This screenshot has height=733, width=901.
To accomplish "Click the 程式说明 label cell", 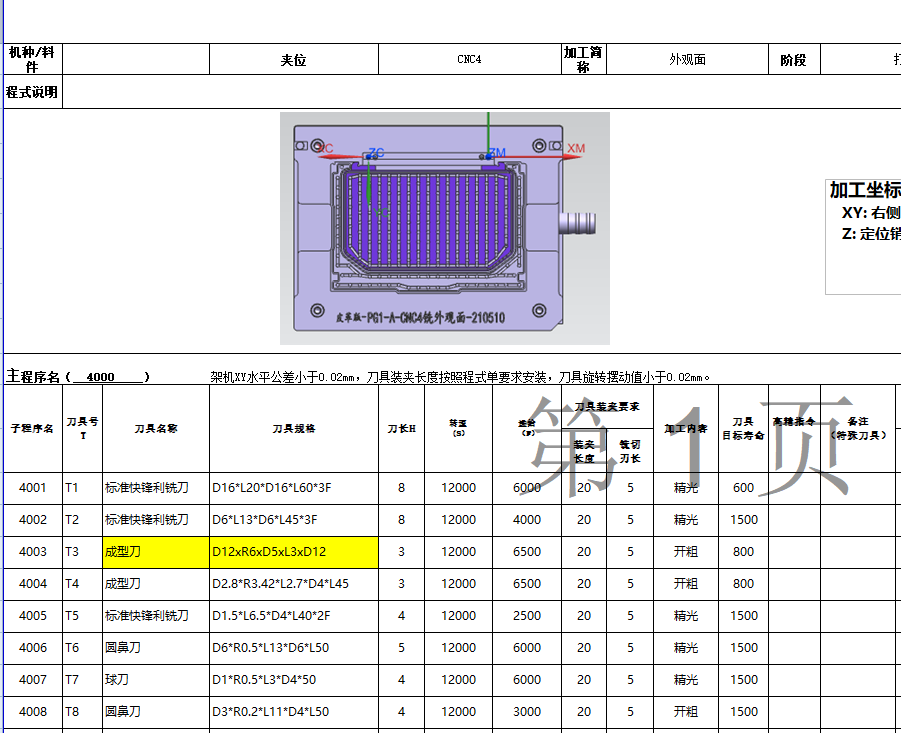I will click(31, 91).
